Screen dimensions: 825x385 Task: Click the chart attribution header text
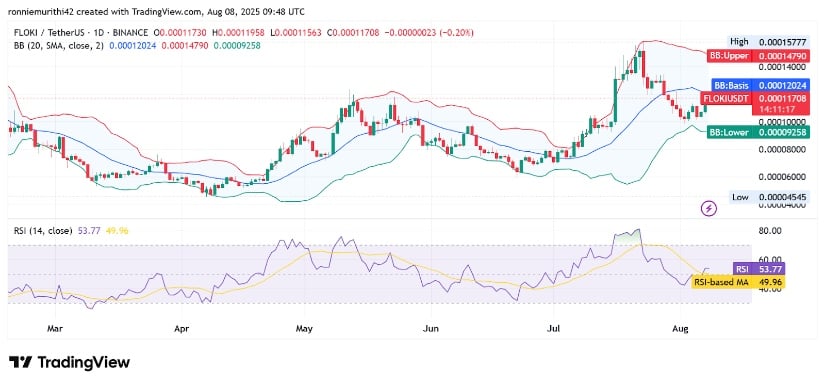point(157,12)
